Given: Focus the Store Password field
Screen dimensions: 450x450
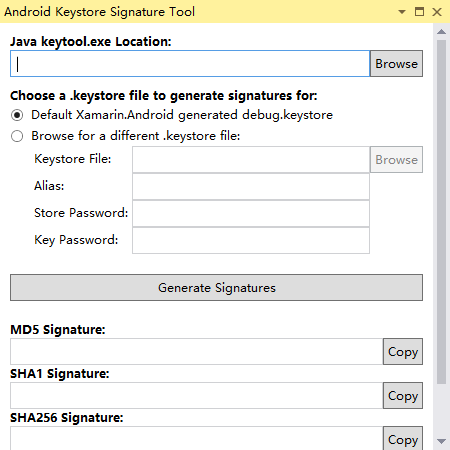Looking at the screenshot, I should [x=251, y=214].
